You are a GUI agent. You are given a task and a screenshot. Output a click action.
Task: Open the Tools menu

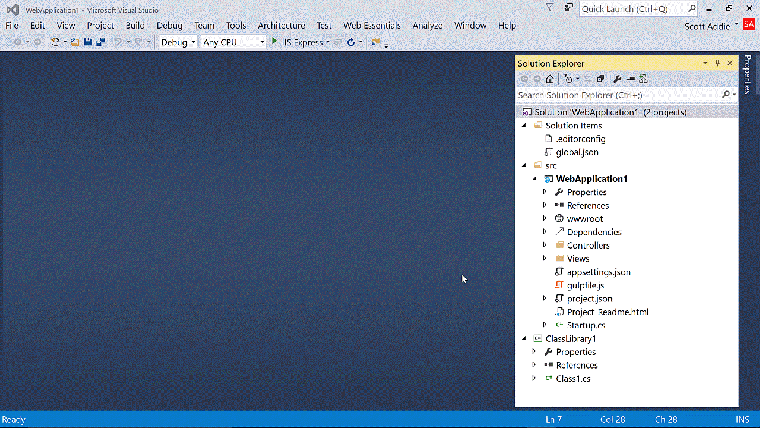236,26
